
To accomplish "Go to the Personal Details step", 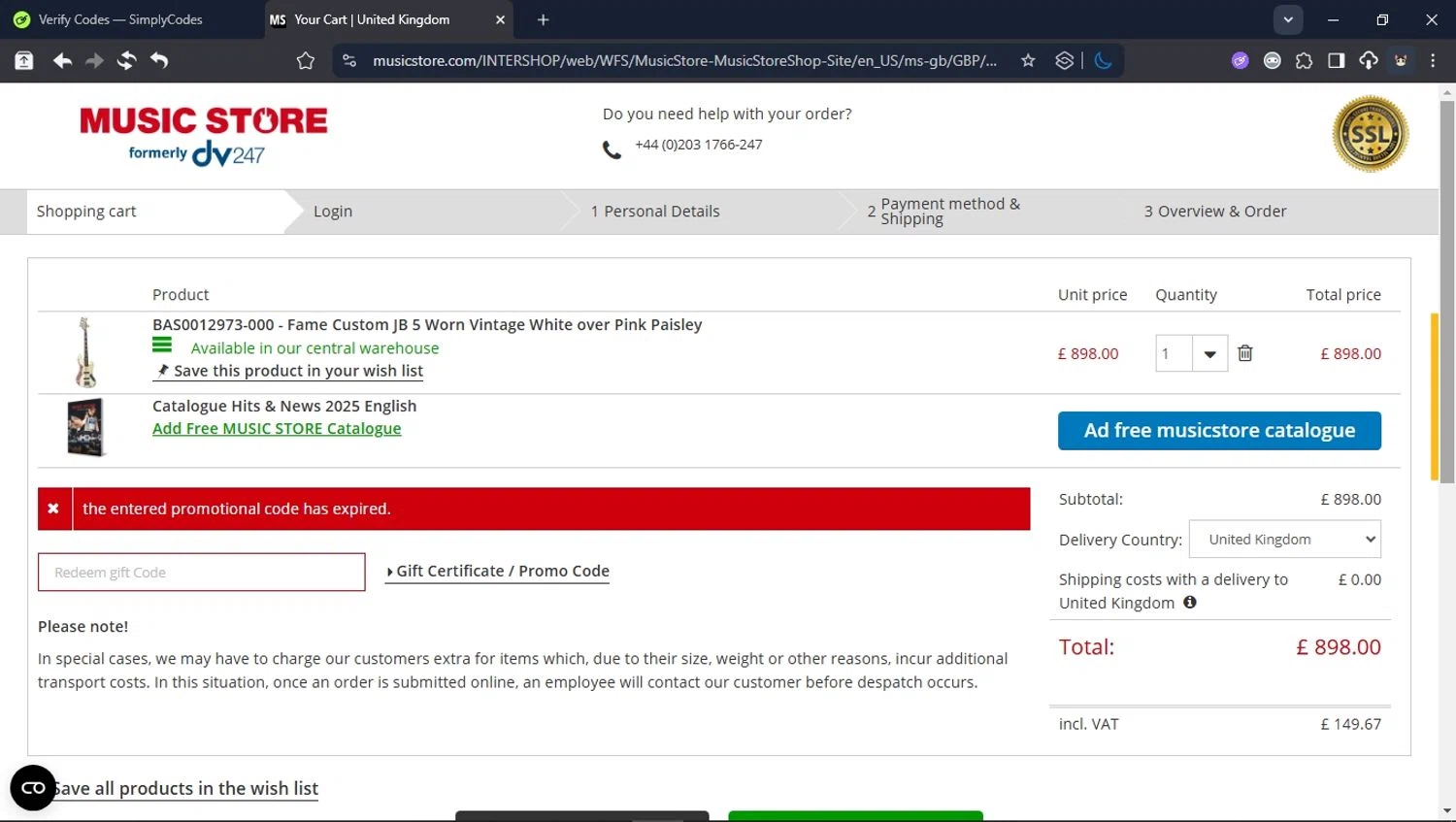I will click(655, 212).
